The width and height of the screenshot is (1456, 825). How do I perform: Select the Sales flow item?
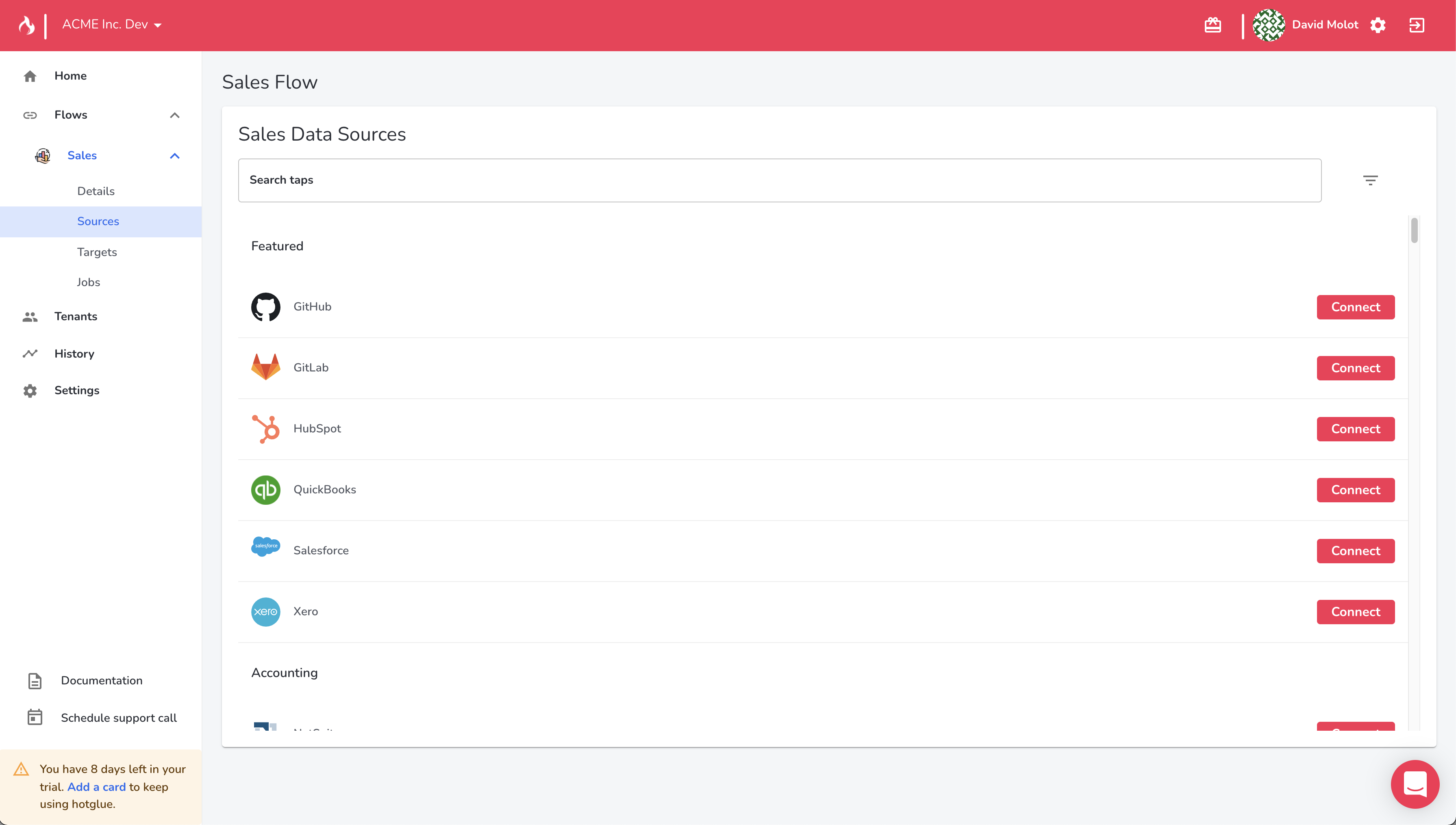pyautogui.click(x=82, y=155)
